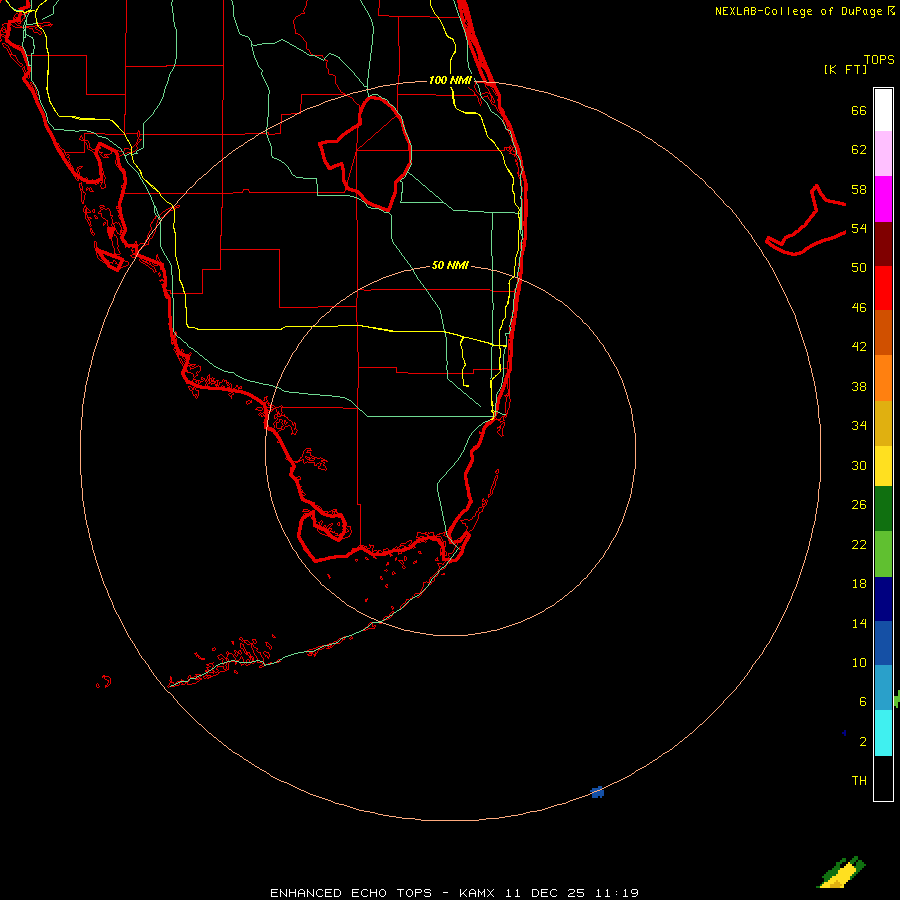Image resolution: width=900 pixels, height=900 pixels.
Task: Click the 50 NMI range ring label
Action: tap(450, 265)
